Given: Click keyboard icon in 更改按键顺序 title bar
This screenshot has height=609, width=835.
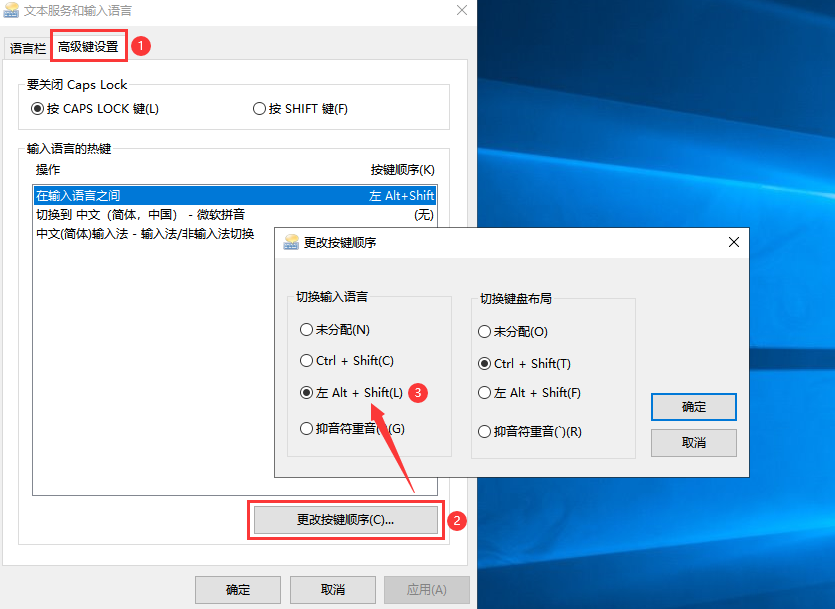Looking at the screenshot, I should pos(292,242).
